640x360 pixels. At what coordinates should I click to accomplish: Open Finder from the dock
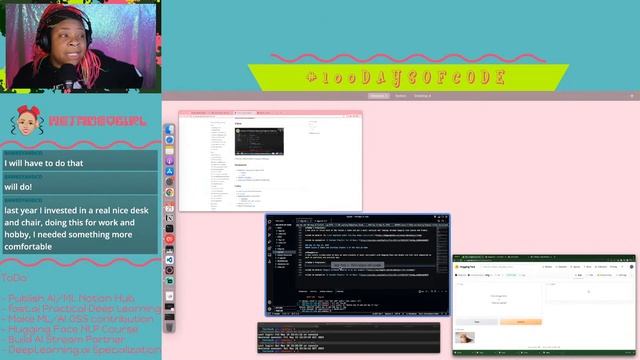tap(169, 129)
